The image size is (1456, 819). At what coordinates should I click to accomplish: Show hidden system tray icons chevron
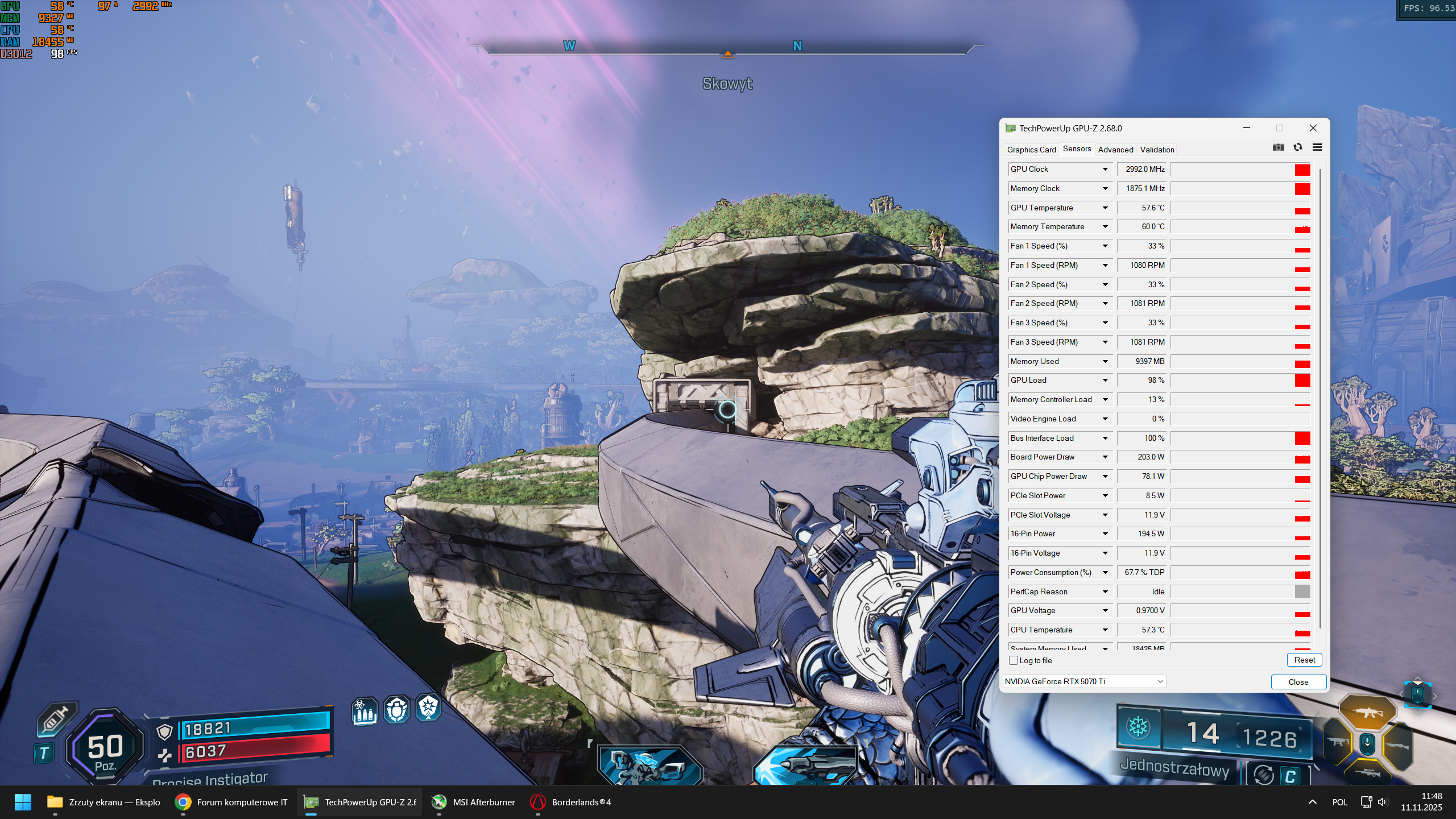tap(1313, 802)
